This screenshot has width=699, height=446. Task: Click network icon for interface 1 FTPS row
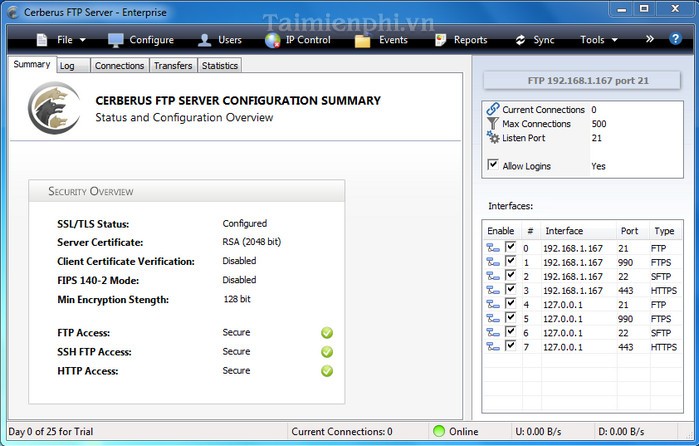point(493,262)
